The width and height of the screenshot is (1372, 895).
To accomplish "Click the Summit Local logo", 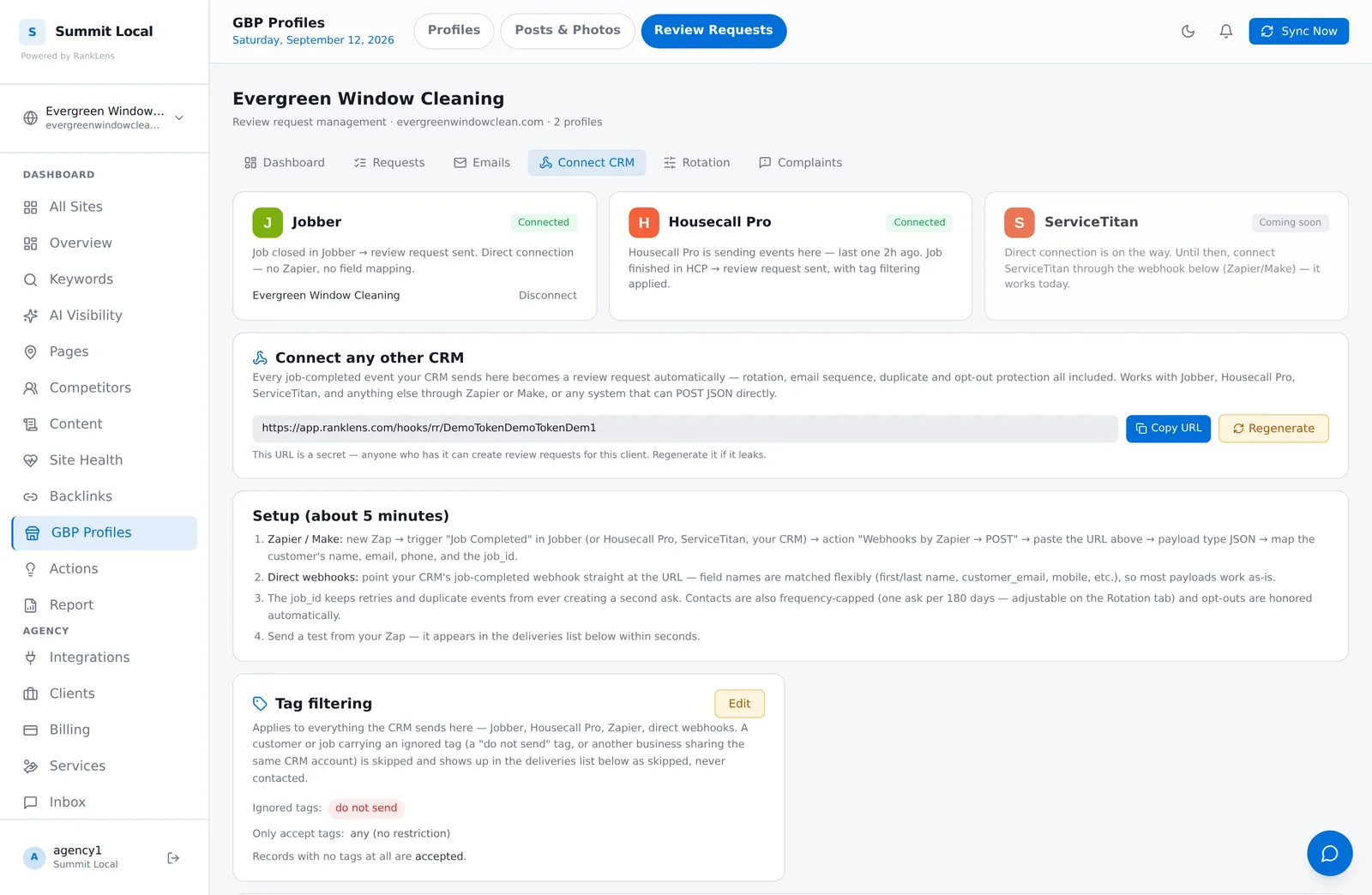I will coord(33,32).
